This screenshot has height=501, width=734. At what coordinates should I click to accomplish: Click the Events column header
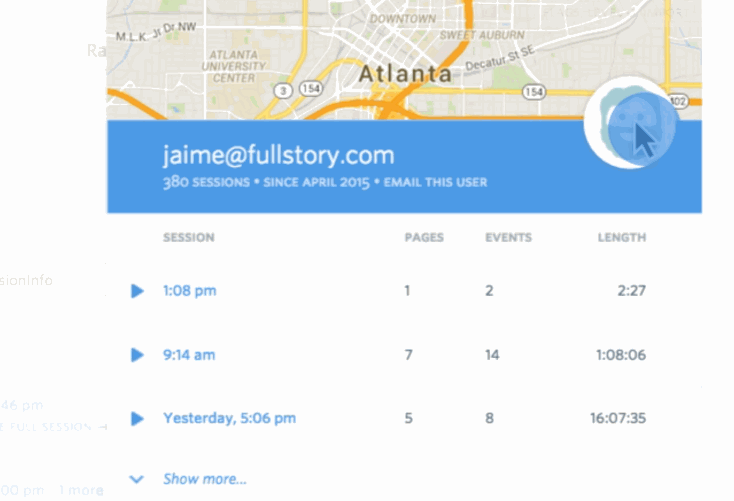508,237
